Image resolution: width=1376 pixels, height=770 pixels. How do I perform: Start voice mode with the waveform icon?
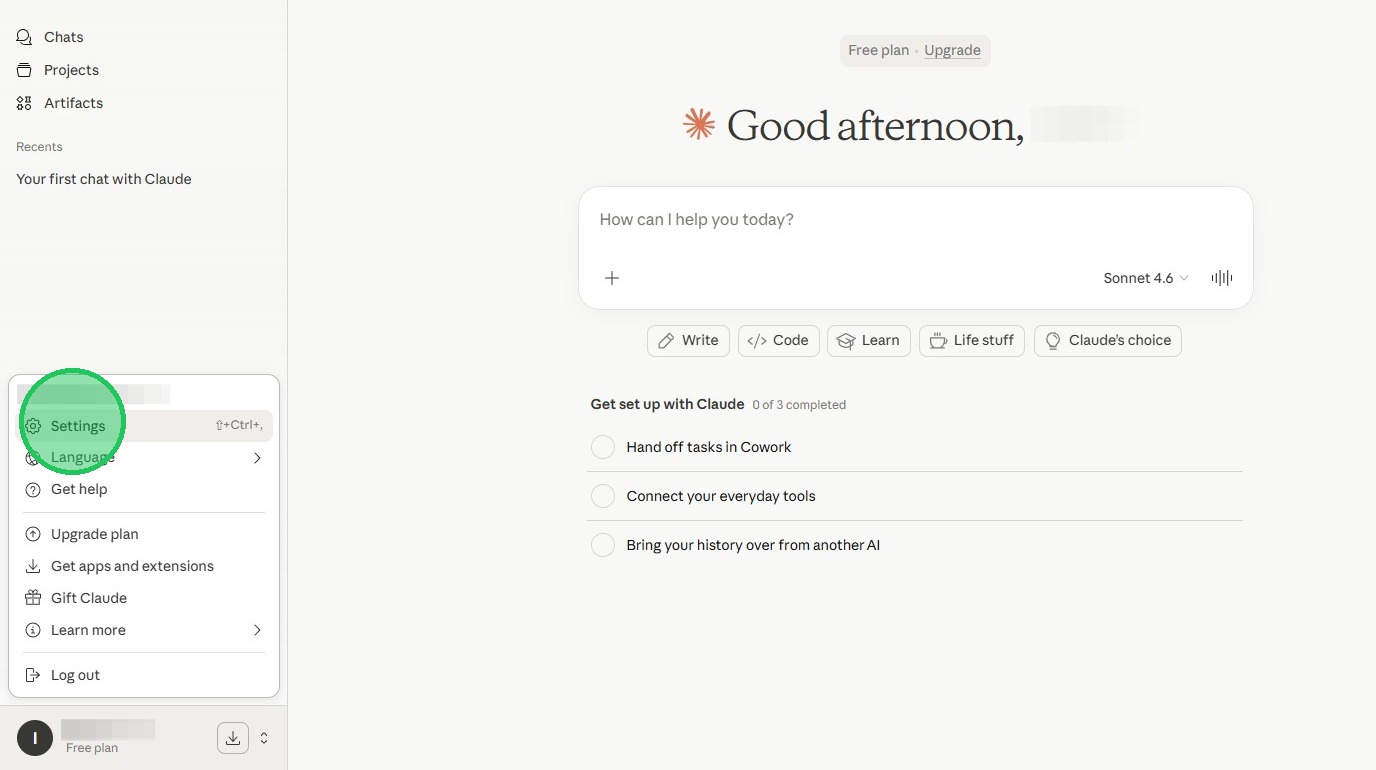(x=1221, y=278)
